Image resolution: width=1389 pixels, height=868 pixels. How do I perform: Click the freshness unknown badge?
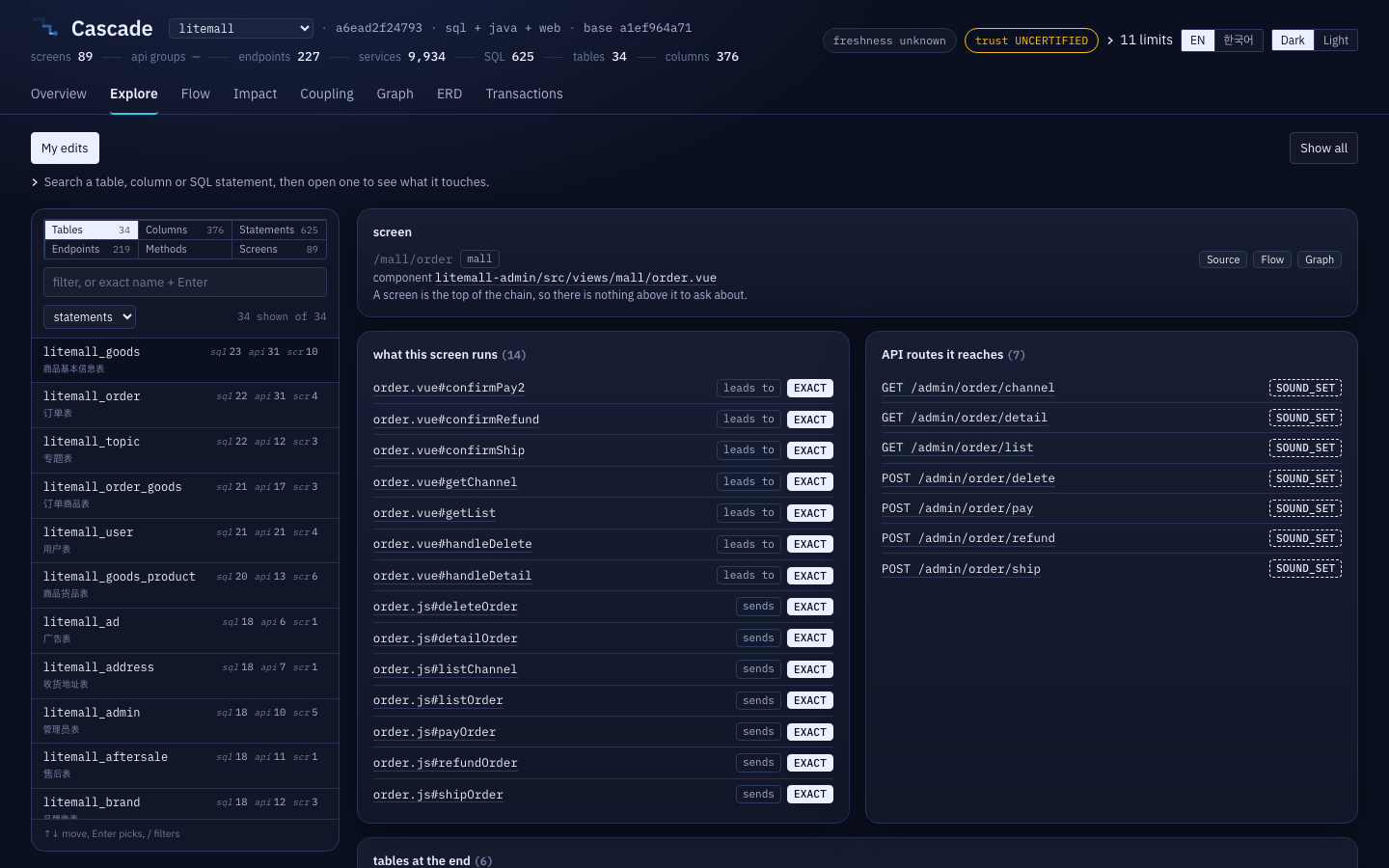889,41
